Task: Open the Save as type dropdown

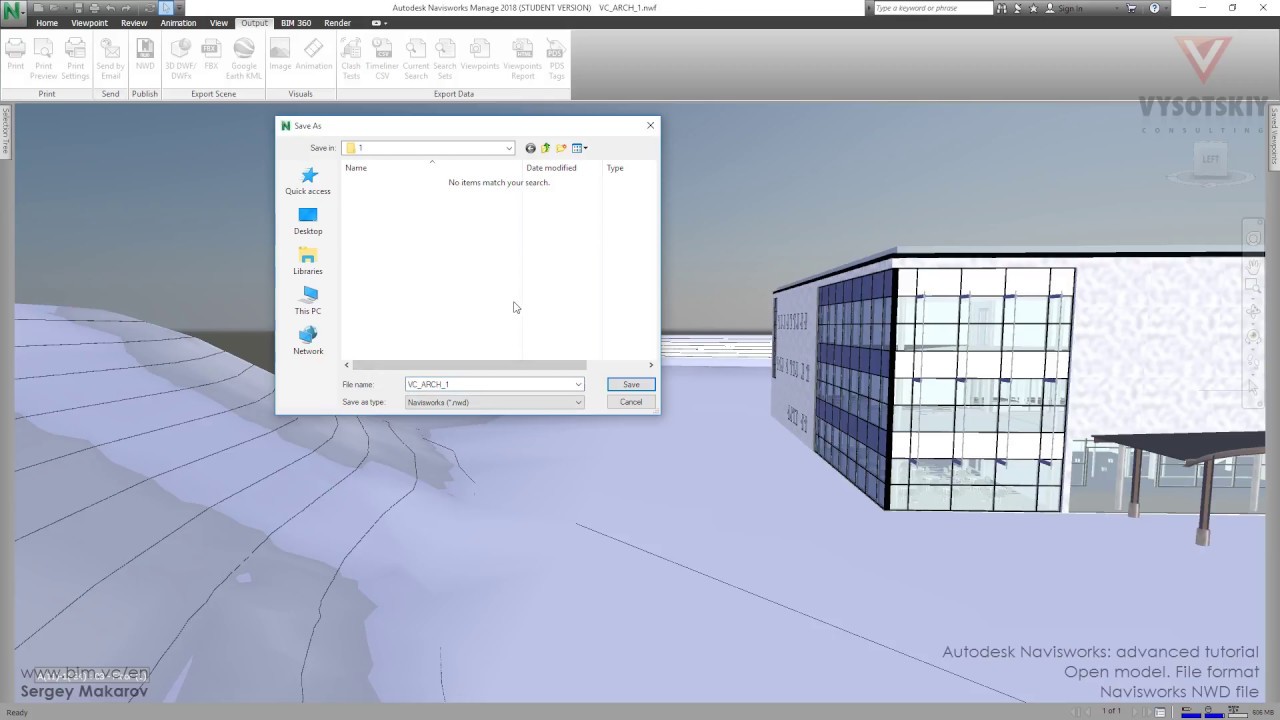Action: coord(578,402)
